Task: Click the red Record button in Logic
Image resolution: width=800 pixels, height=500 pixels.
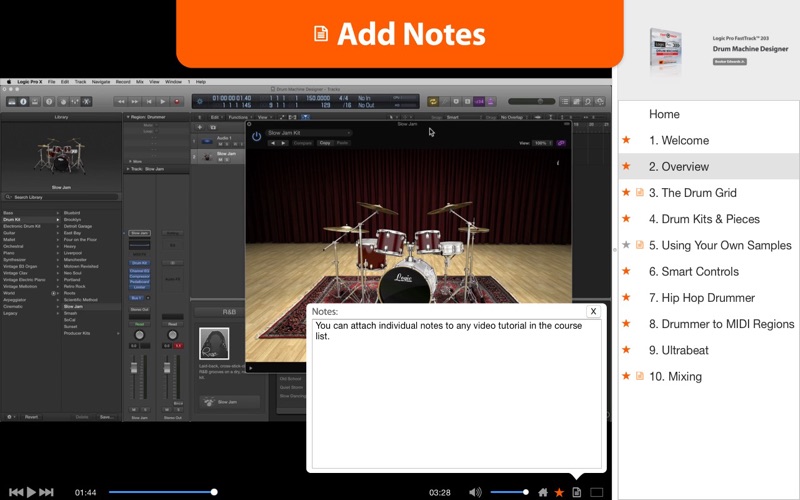Action: (177, 102)
